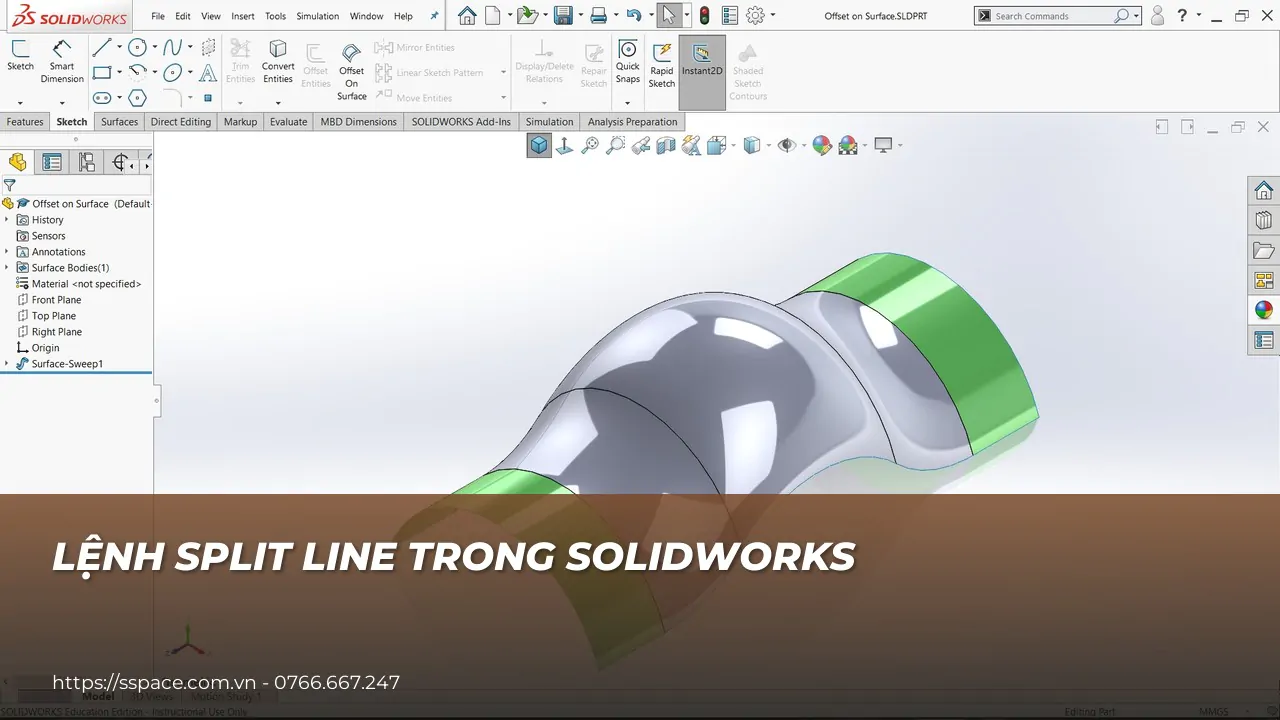Select the Front Plane item
The width and height of the screenshot is (1280, 720).
(x=56, y=300)
